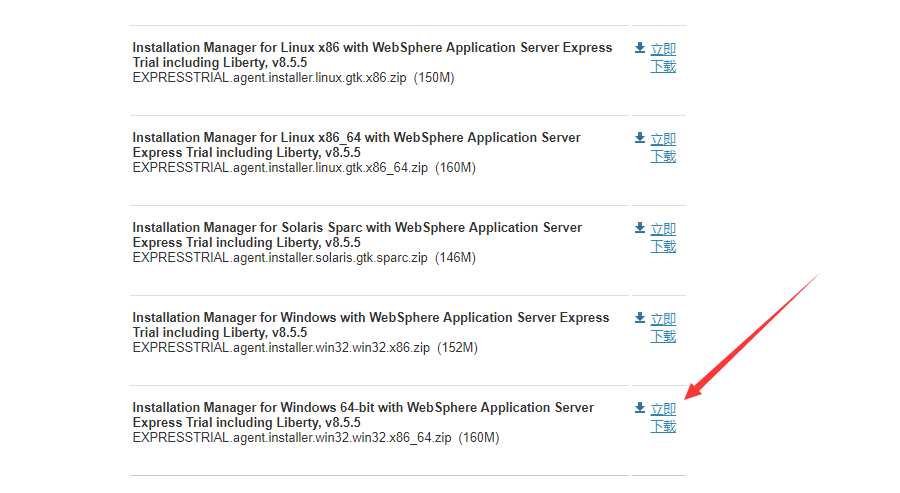Open 立即下載 link for Linux x86 package

point(663,57)
